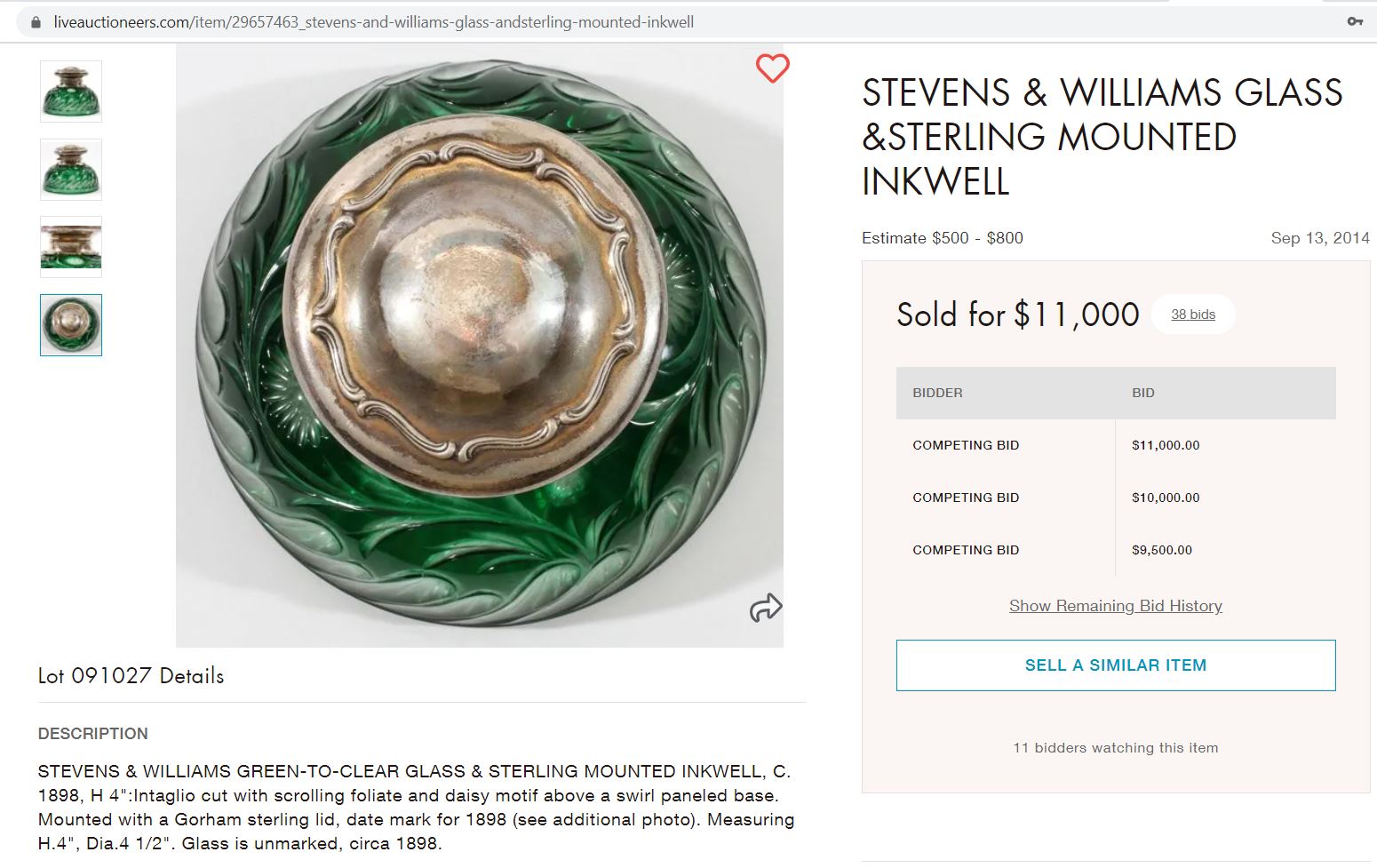Click the Lot 091027 Details heading

click(131, 676)
